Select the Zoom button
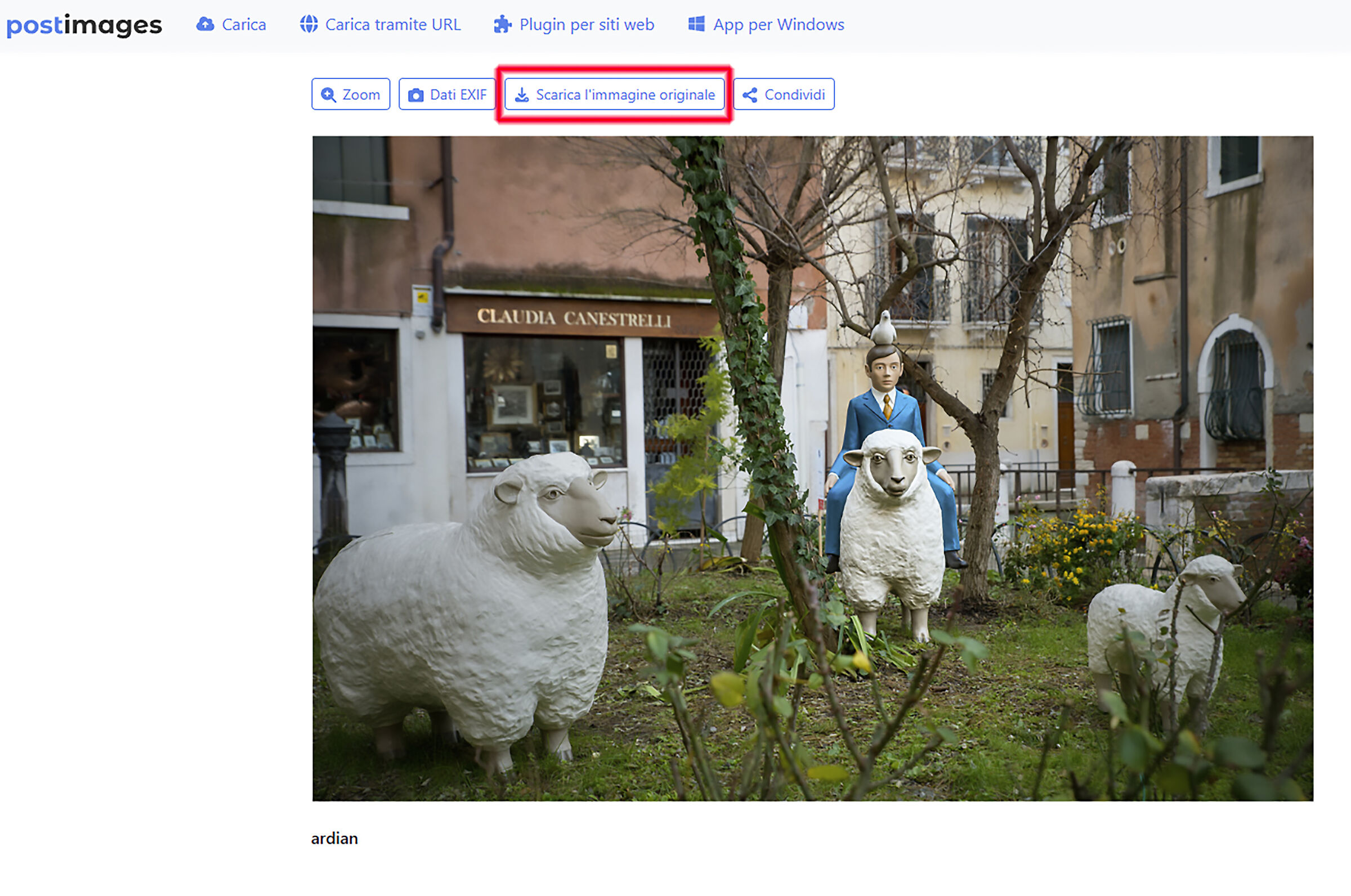1351x896 pixels. (x=351, y=95)
